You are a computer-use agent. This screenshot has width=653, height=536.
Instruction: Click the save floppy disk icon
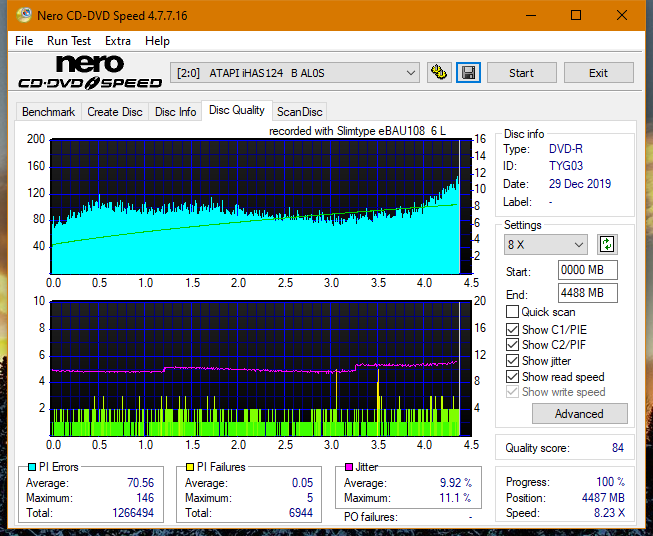coord(469,73)
